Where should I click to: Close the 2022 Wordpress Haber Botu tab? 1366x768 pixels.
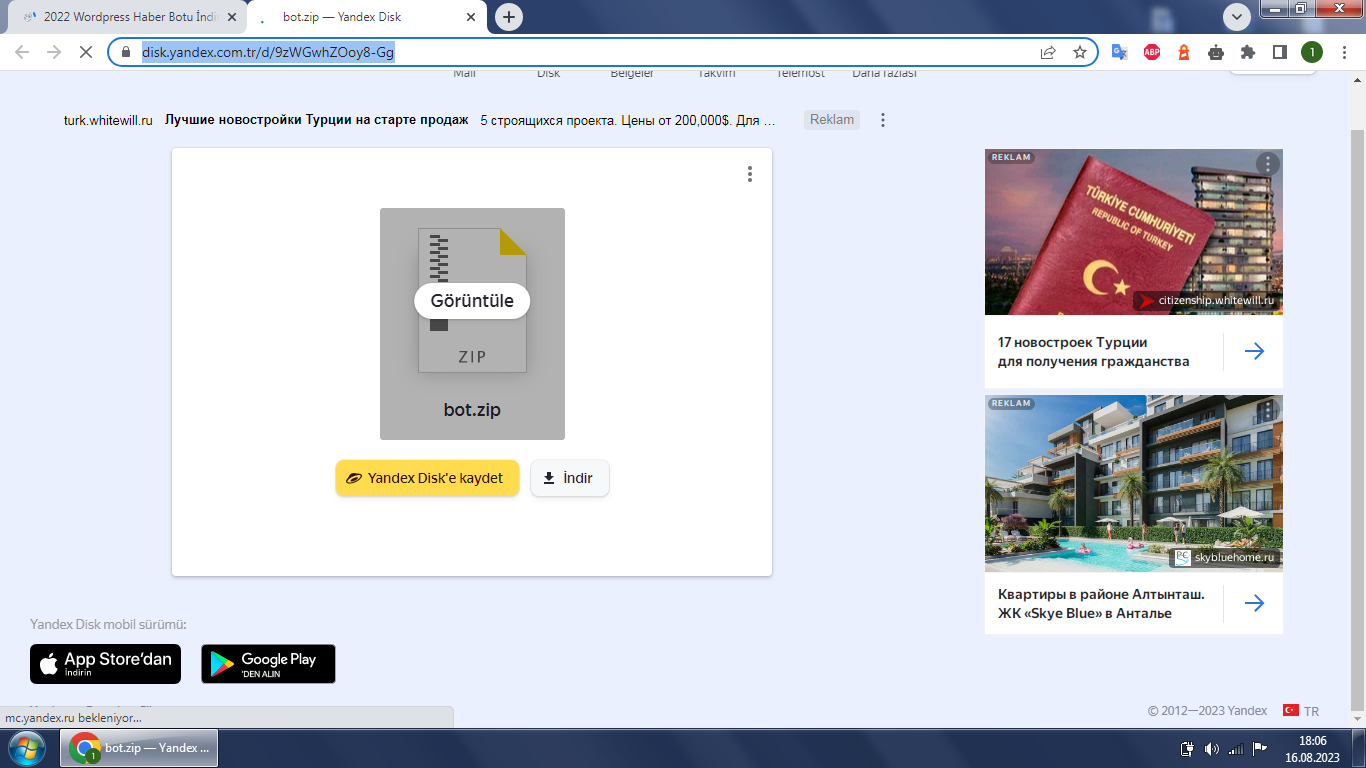[231, 18]
